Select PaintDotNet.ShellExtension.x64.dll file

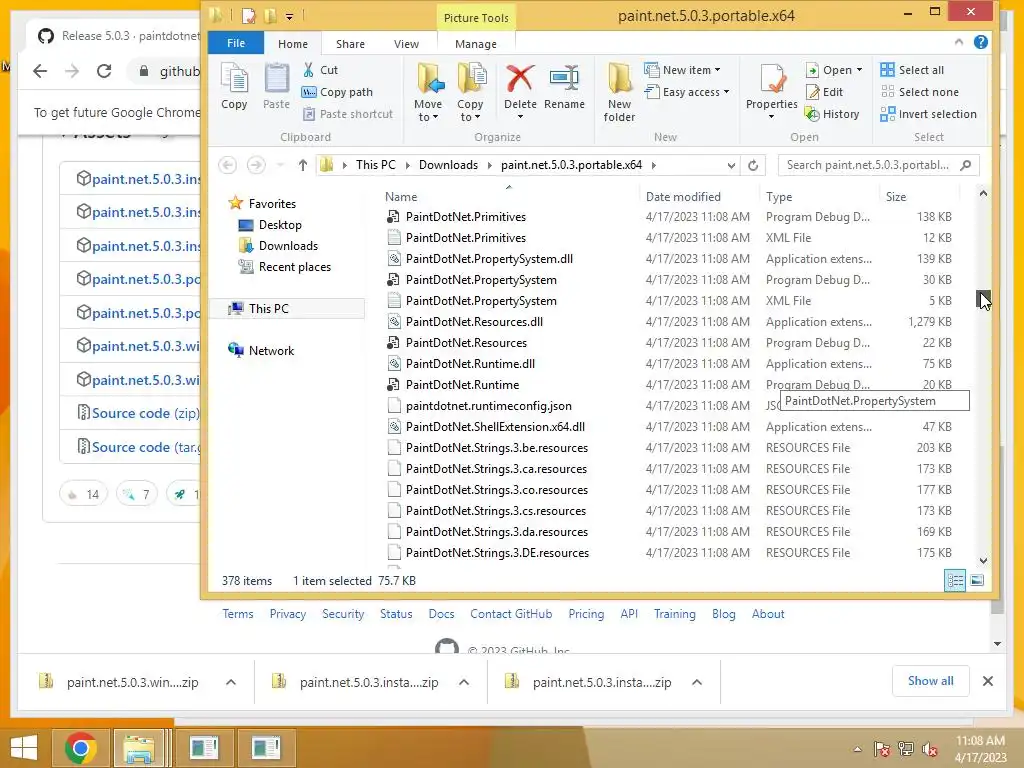495,426
